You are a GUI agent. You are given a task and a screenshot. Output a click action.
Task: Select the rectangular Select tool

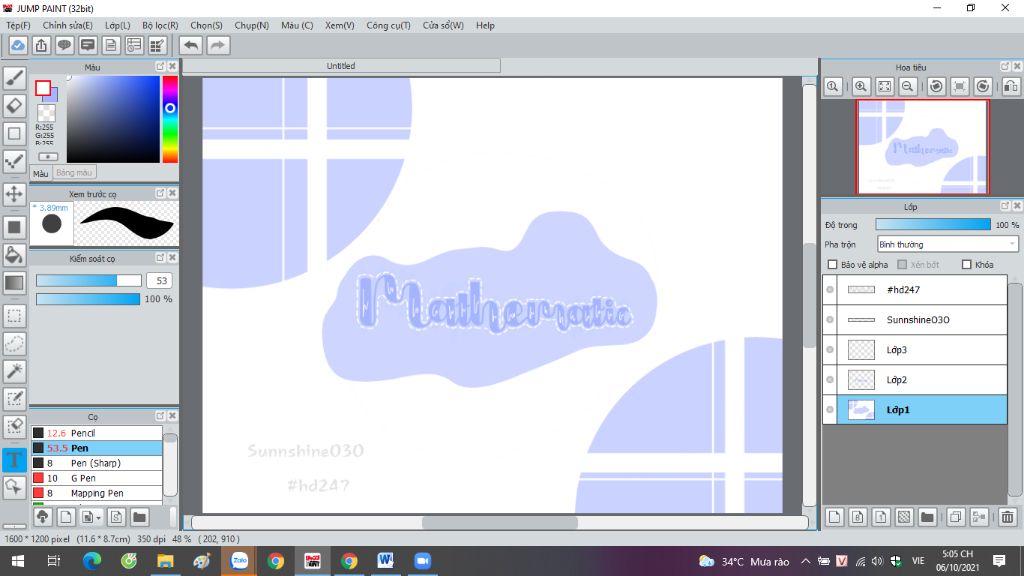(x=14, y=316)
